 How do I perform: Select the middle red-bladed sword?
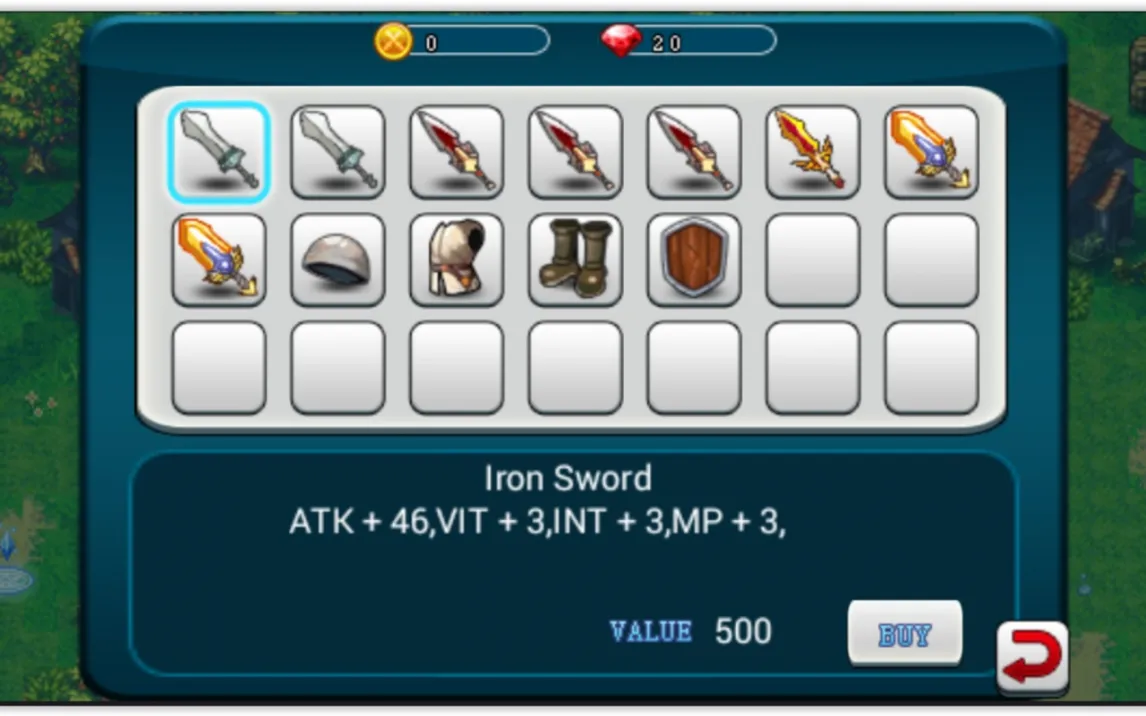575,152
